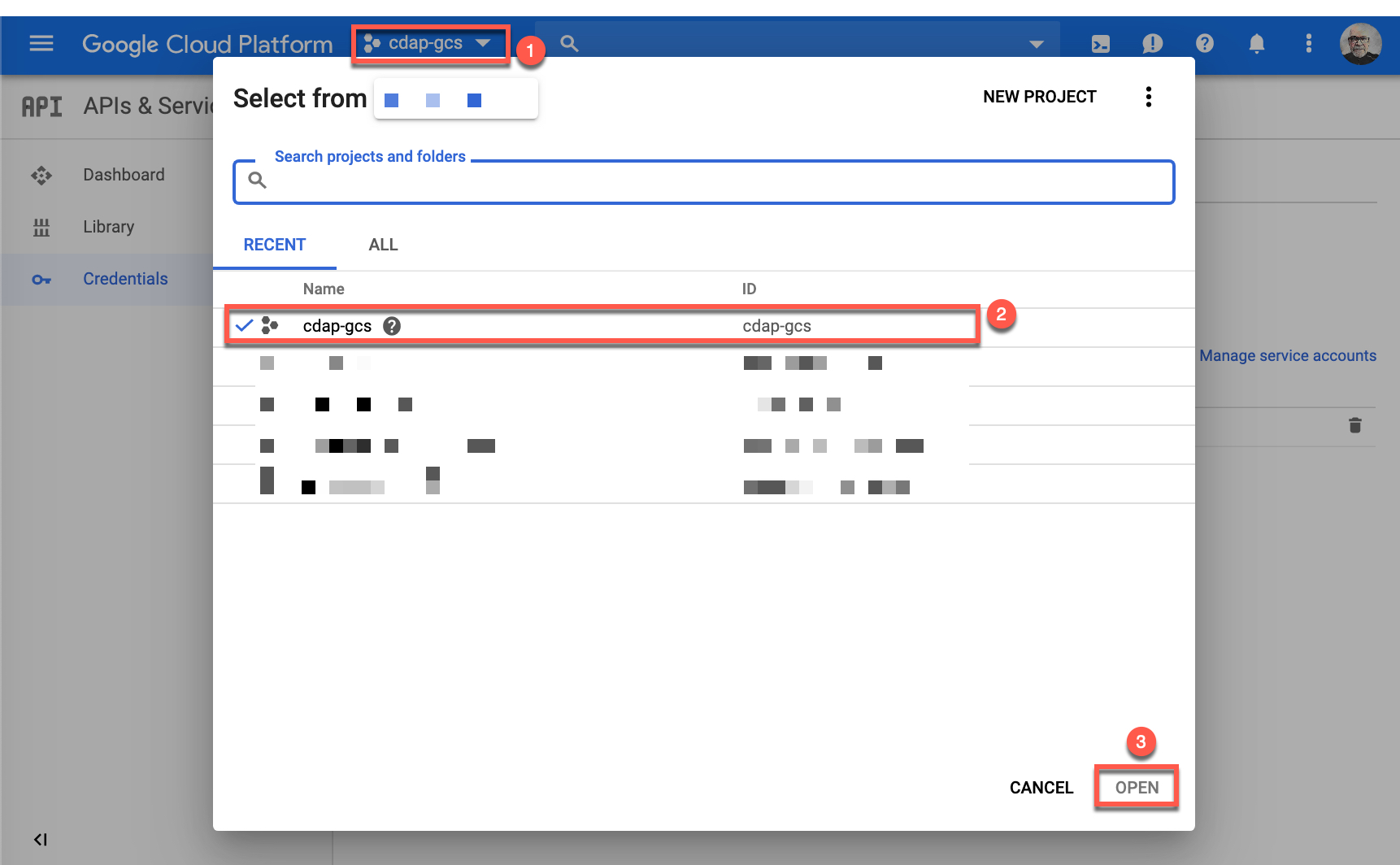This screenshot has height=865, width=1400.
Task: Click the help icon next to cdap-gcs name
Action: (x=392, y=325)
